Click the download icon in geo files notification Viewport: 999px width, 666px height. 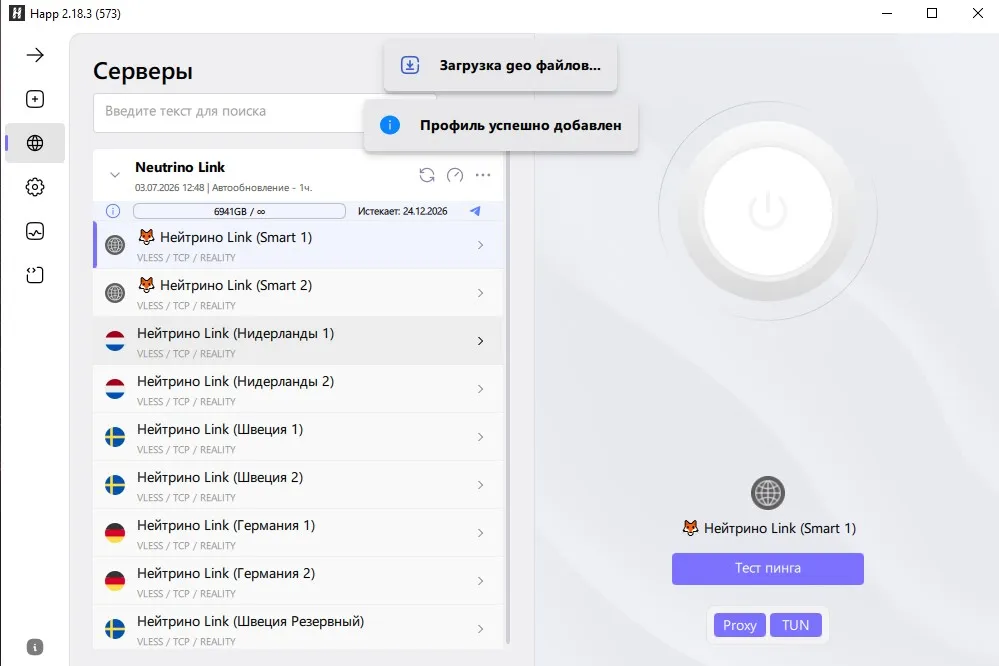pyautogui.click(x=410, y=65)
